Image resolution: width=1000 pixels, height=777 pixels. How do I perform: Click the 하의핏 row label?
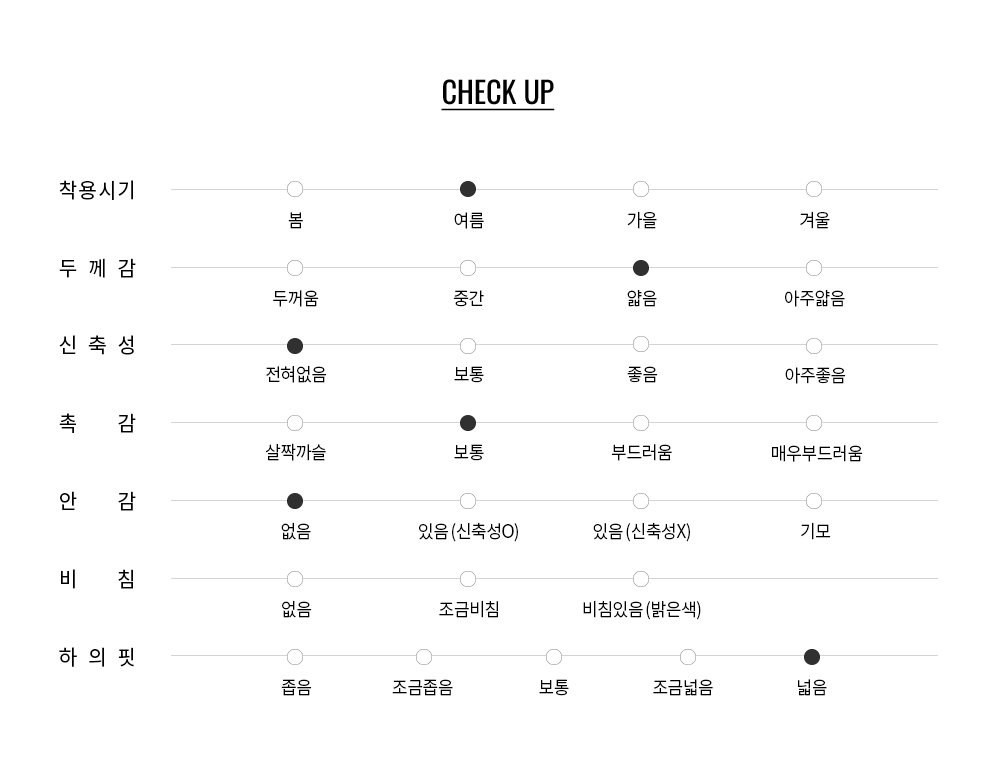click(97, 657)
